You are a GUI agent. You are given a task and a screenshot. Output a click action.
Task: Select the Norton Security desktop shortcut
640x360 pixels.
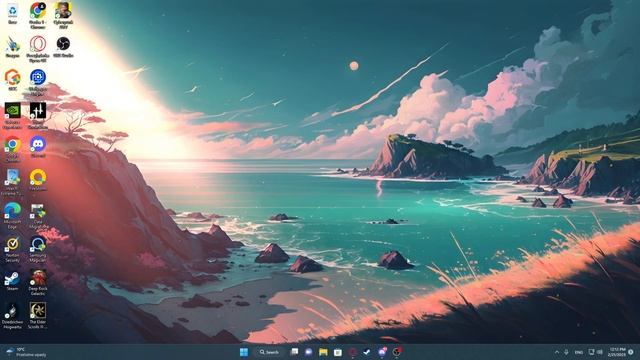13,249
